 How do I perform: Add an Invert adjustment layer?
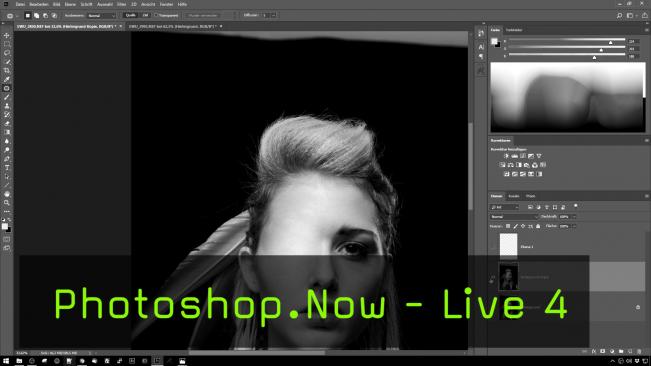(x=507, y=174)
